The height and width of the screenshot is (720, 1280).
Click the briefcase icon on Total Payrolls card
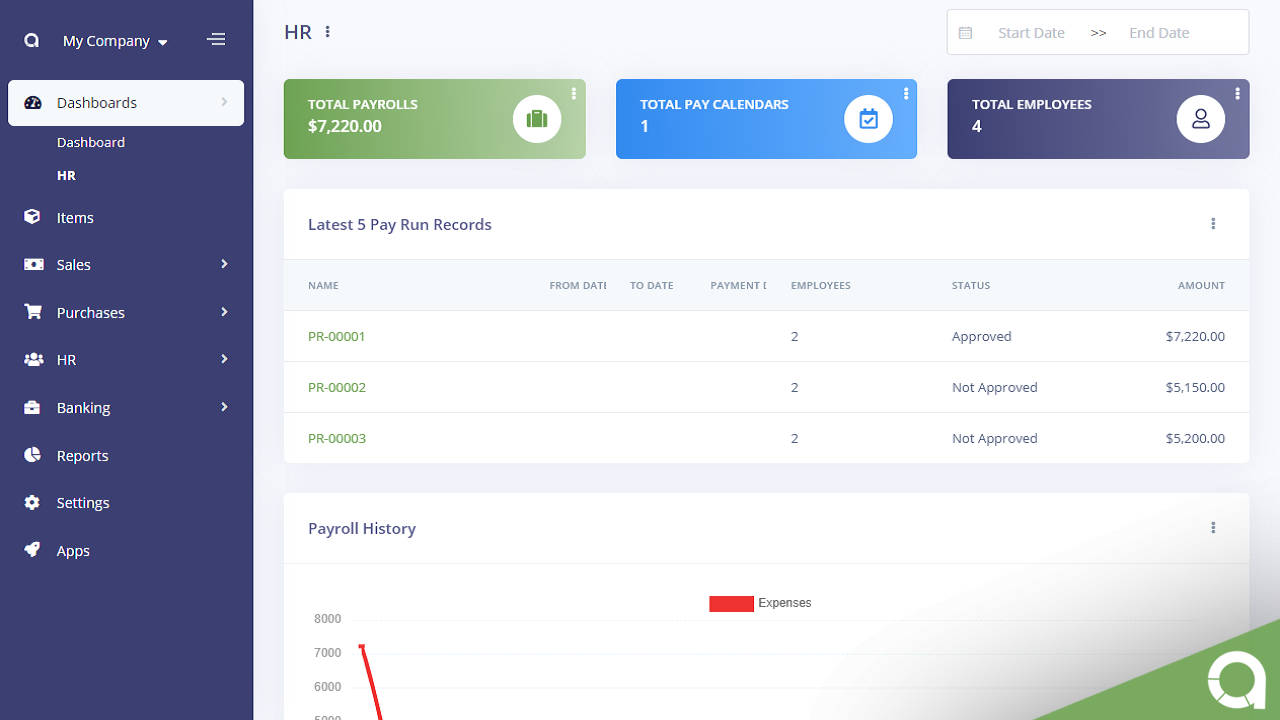pyautogui.click(x=537, y=118)
